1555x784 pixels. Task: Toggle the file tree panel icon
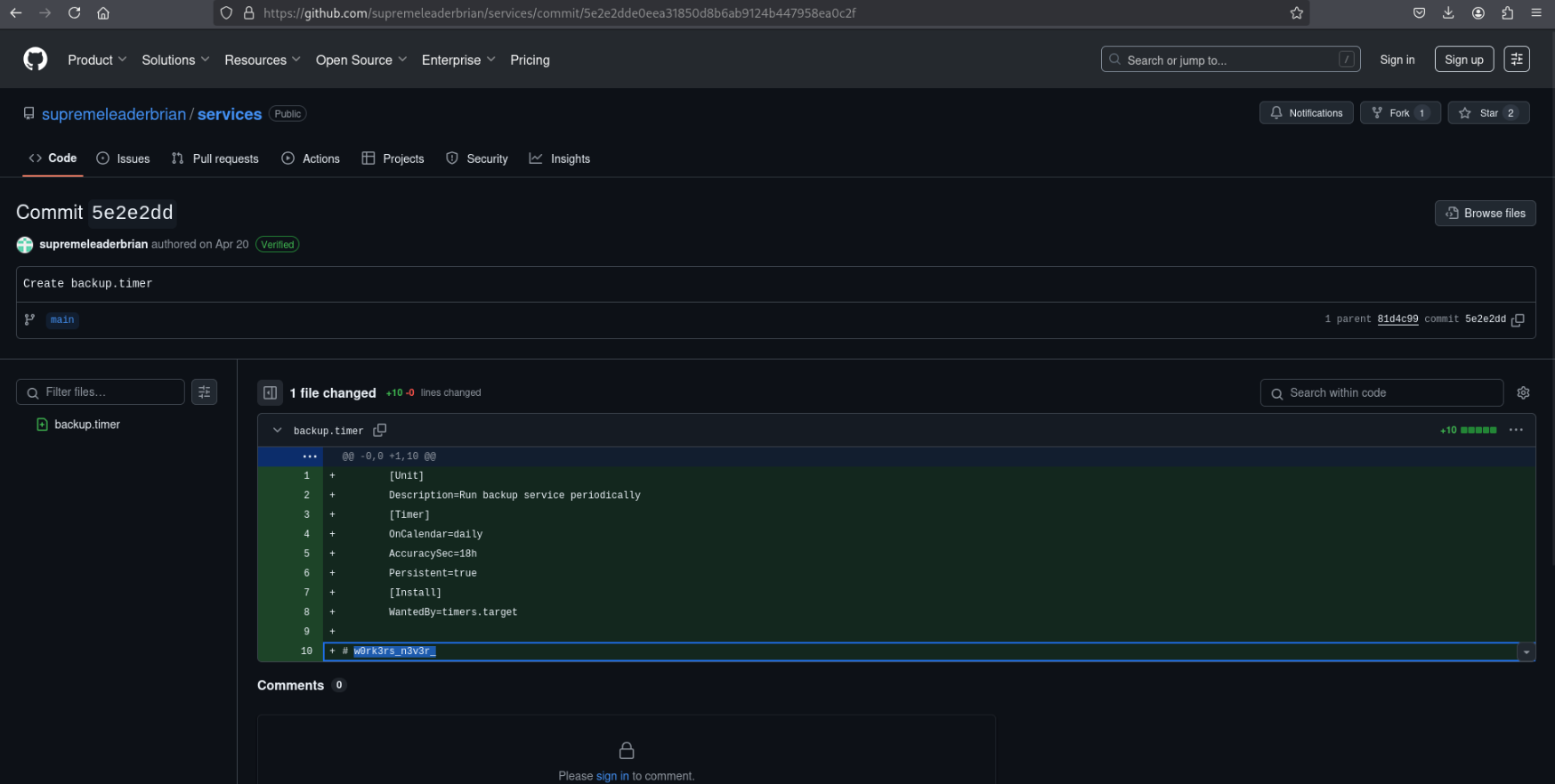point(270,392)
